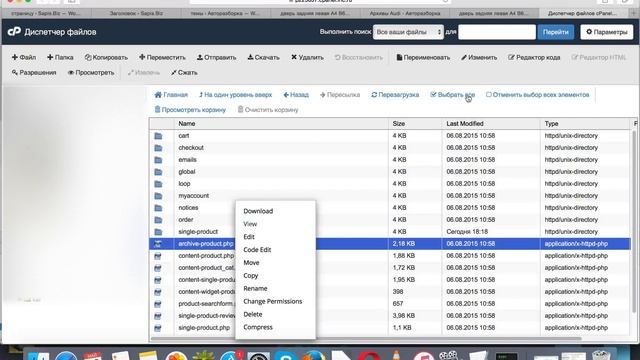
Task: Sort by the Type column header
Action: (x=551, y=123)
